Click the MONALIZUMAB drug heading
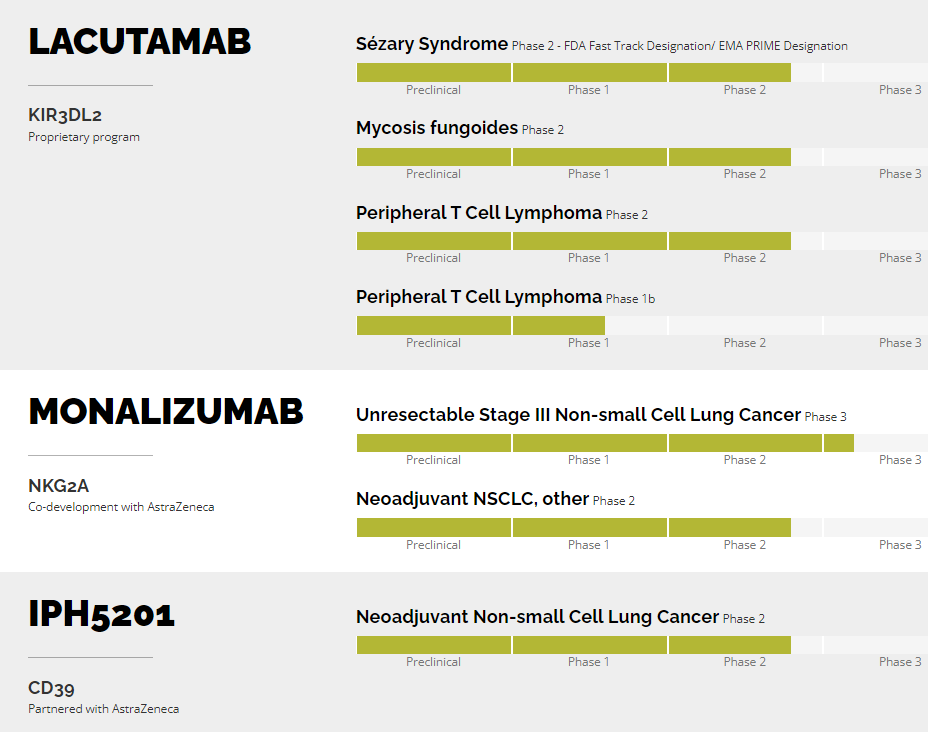Screen dimensions: 928x732 (165, 412)
